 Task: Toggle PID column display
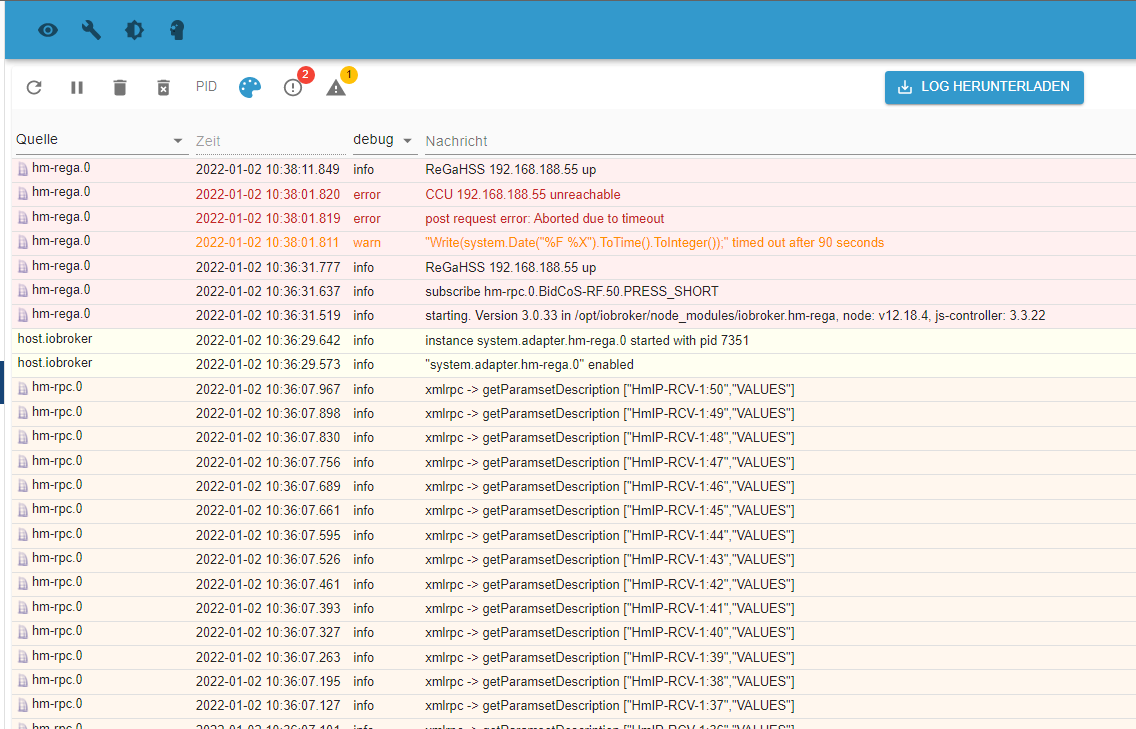pos(206,87)
